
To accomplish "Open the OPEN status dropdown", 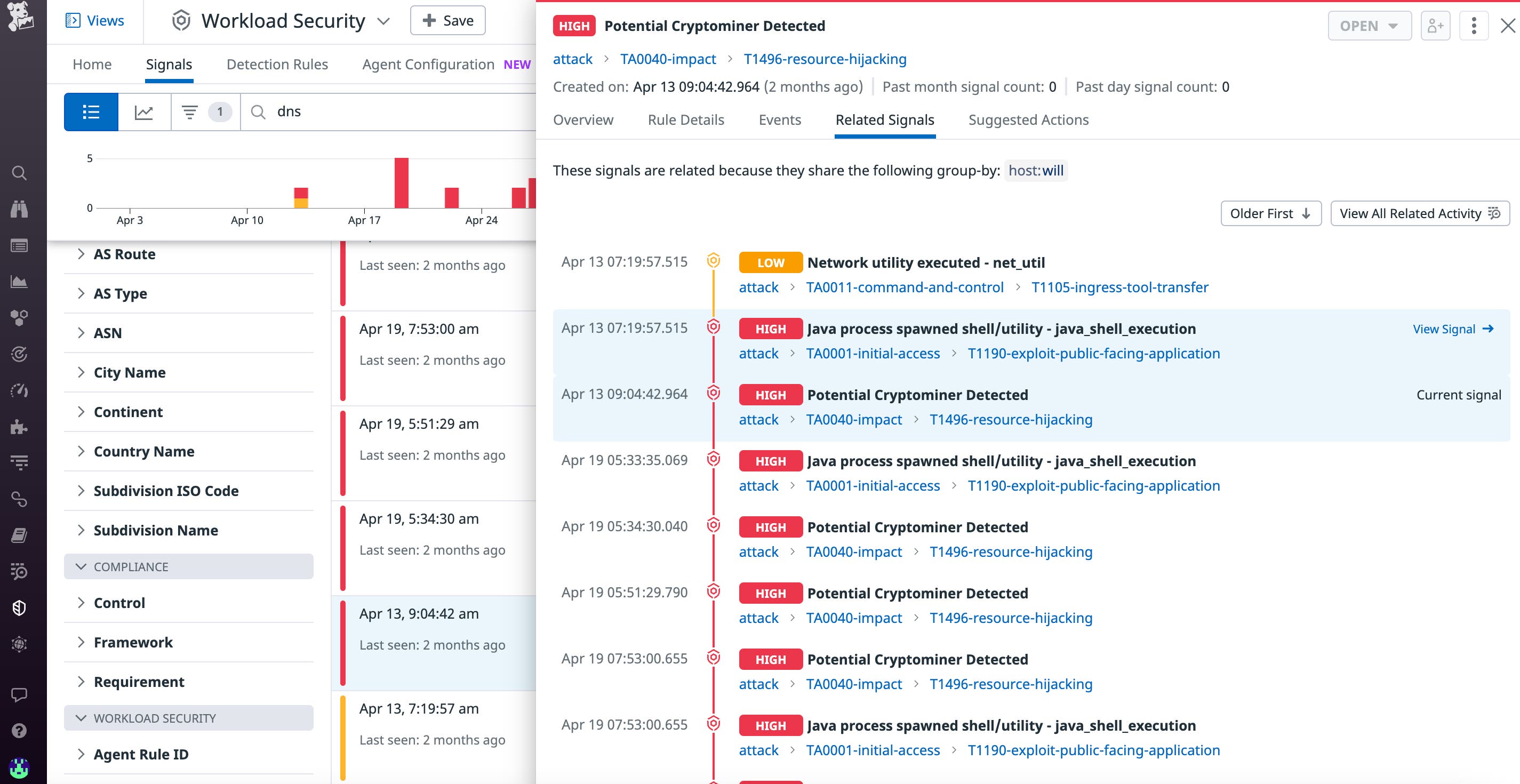I will (x=1369, y=26).
